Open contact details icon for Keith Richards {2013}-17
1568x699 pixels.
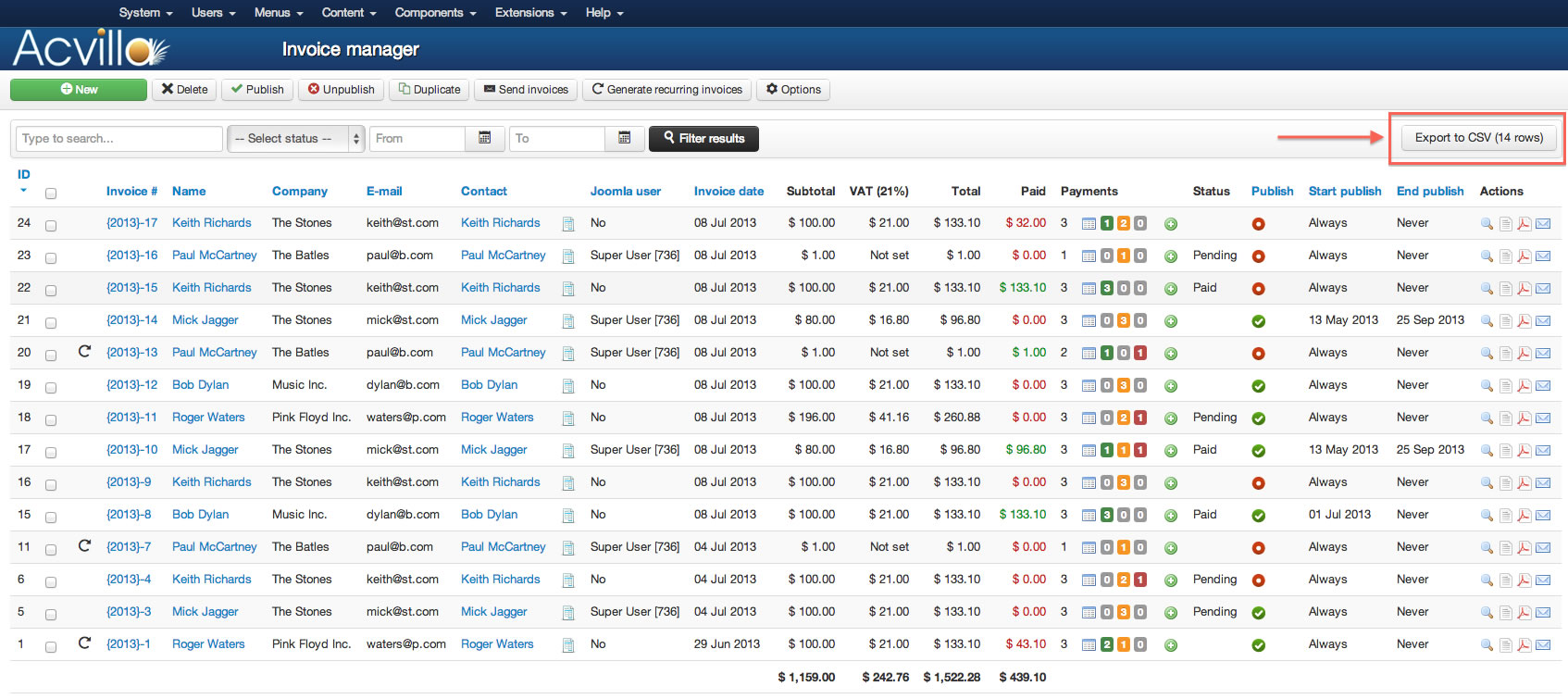point(568,224)
